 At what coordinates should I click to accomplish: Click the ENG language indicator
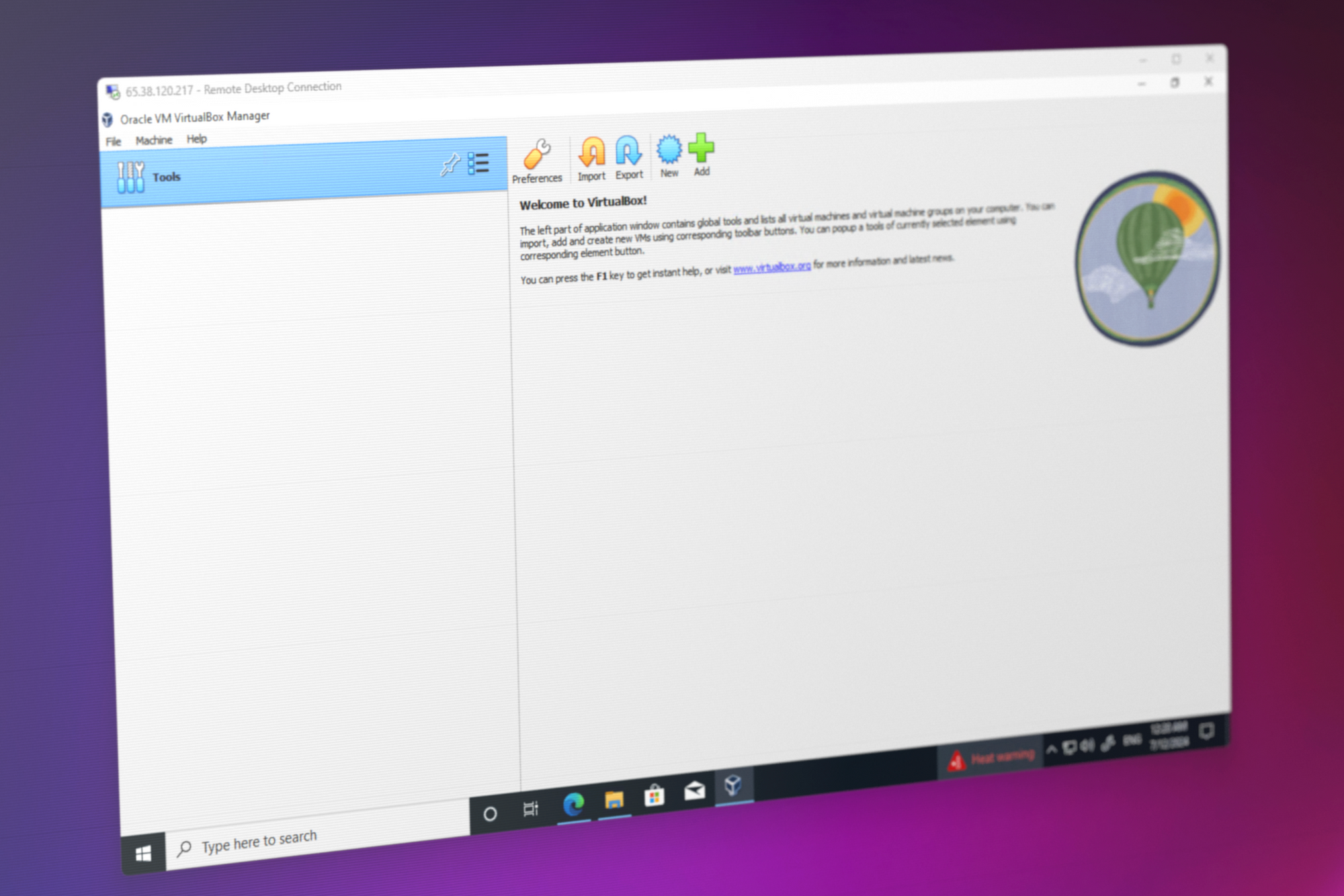tap(1132, 740)
